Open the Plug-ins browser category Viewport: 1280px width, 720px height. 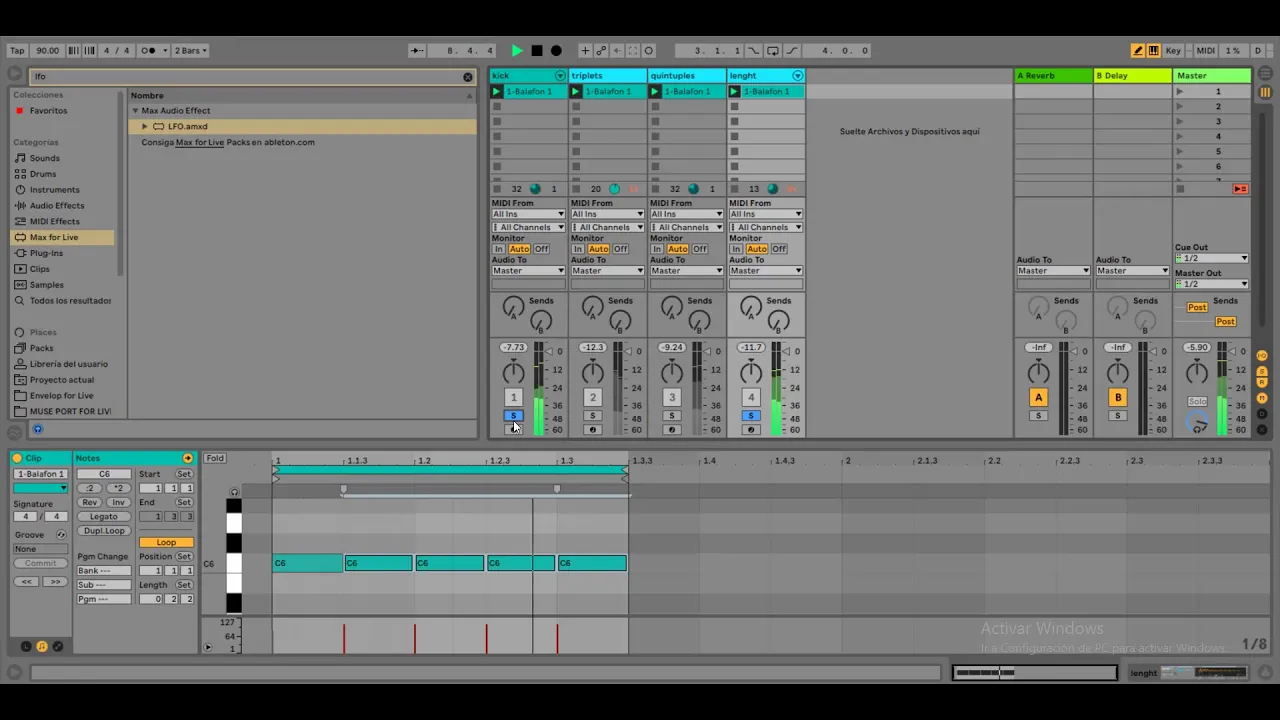[46, 254]
